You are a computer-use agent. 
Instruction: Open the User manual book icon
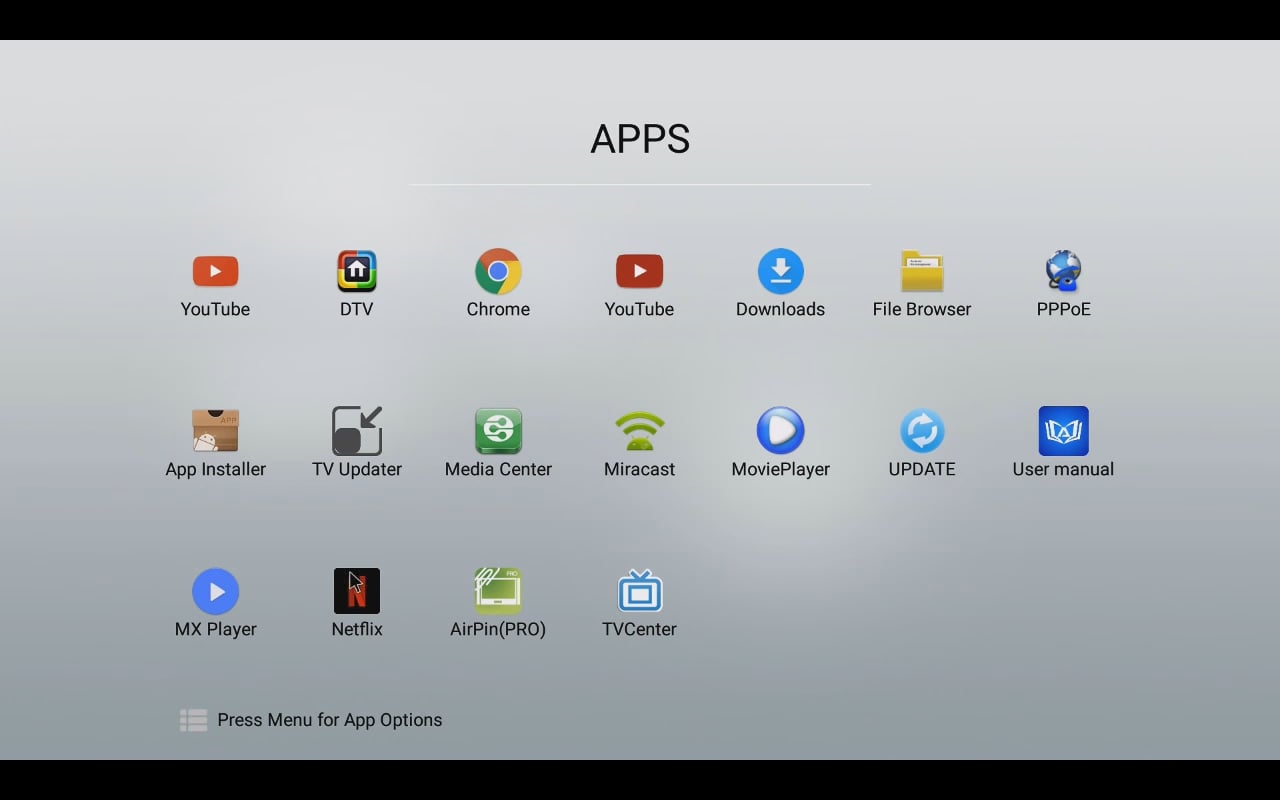[1063, 431]
